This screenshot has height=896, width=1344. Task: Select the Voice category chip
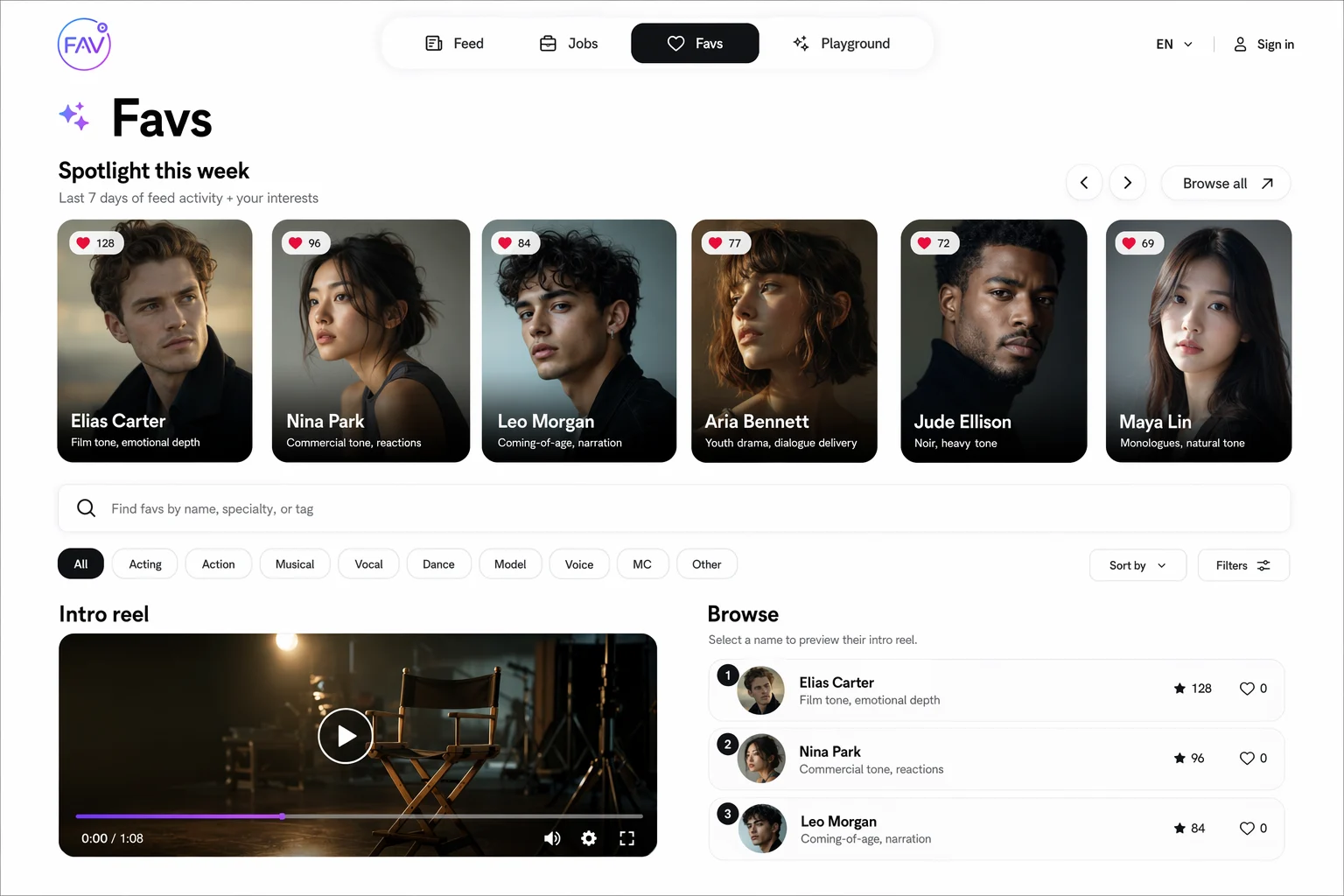[579, 564]
